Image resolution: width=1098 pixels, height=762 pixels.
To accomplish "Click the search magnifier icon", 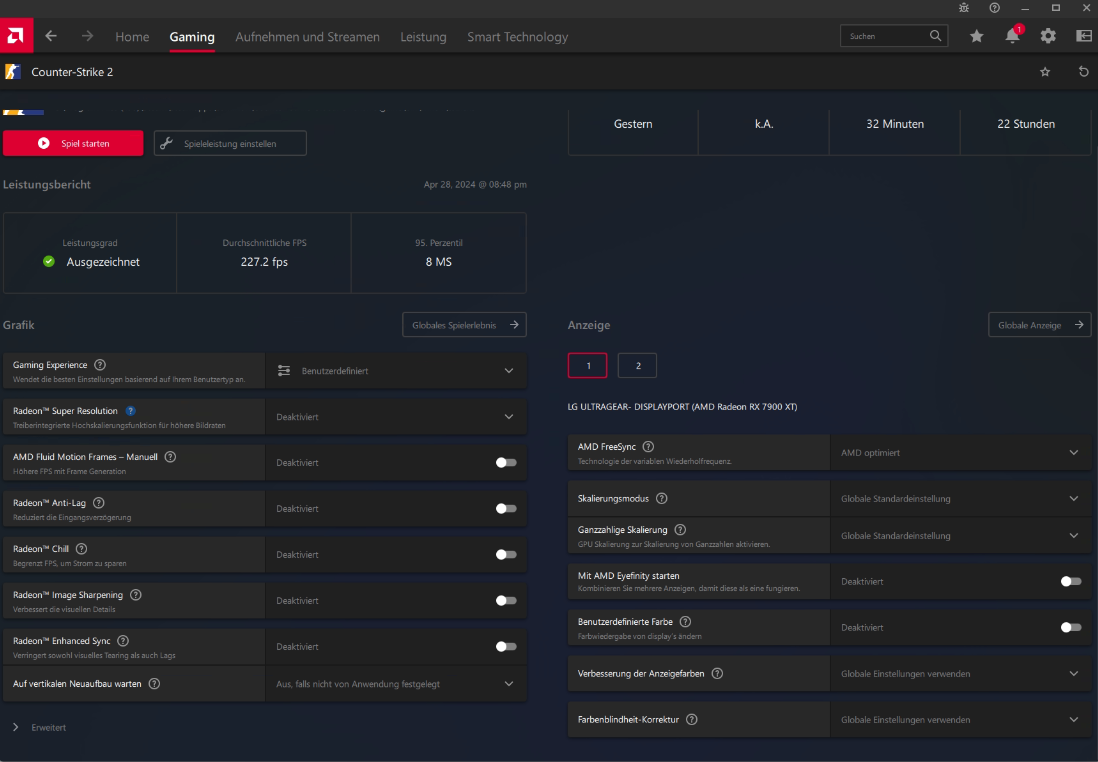I will pos(936,36).
